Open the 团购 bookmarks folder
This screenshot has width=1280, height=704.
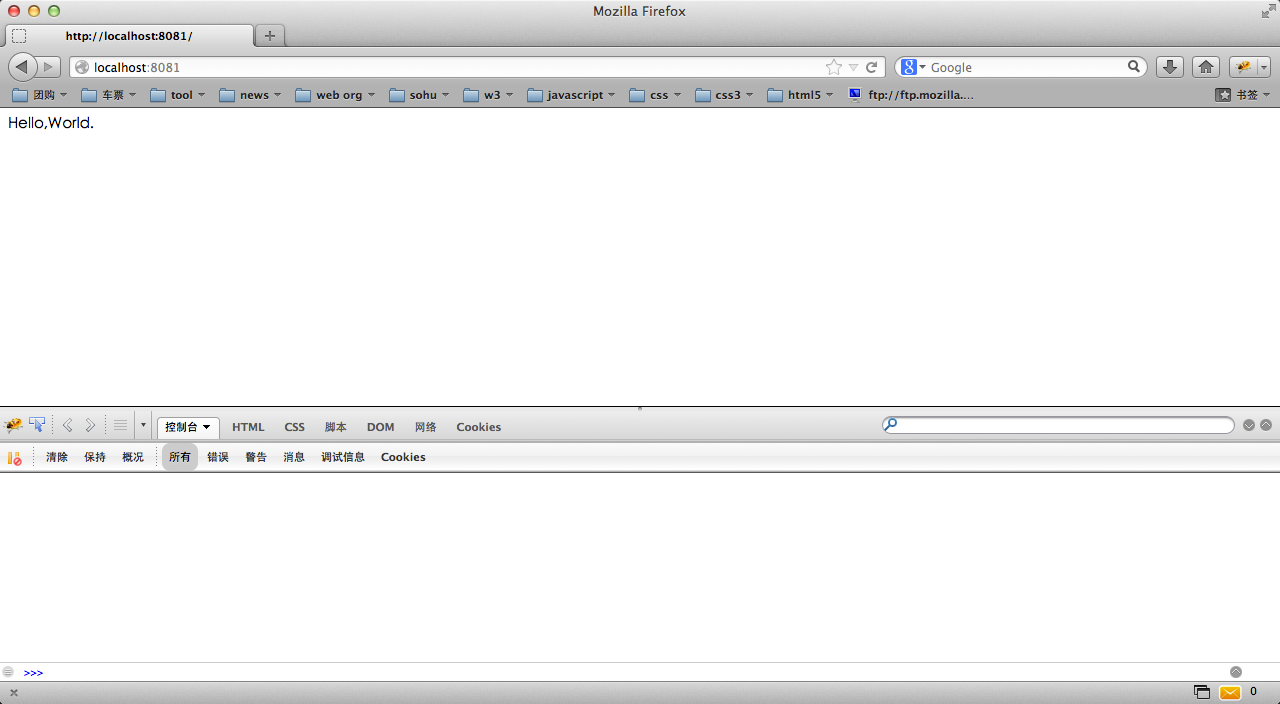coord(40,95)
